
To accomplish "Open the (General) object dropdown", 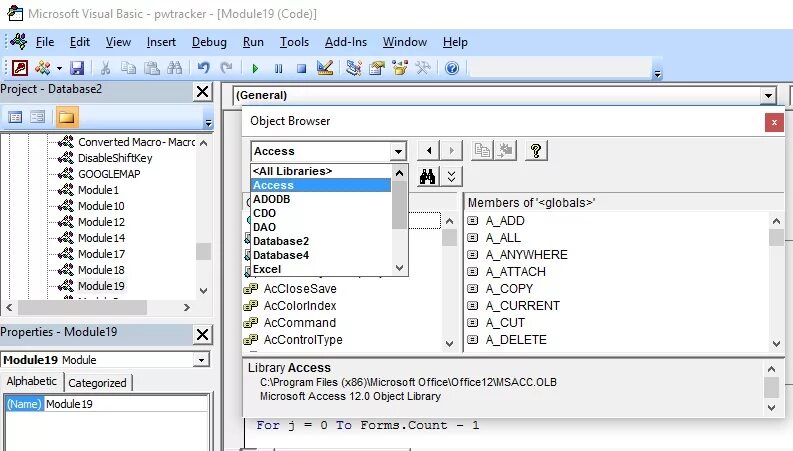I will tap(768, 95).
